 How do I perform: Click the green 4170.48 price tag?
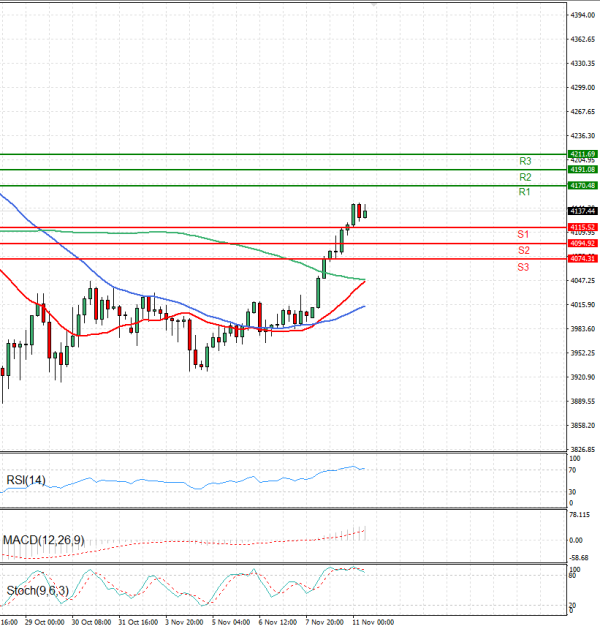(x=582, y=185)
